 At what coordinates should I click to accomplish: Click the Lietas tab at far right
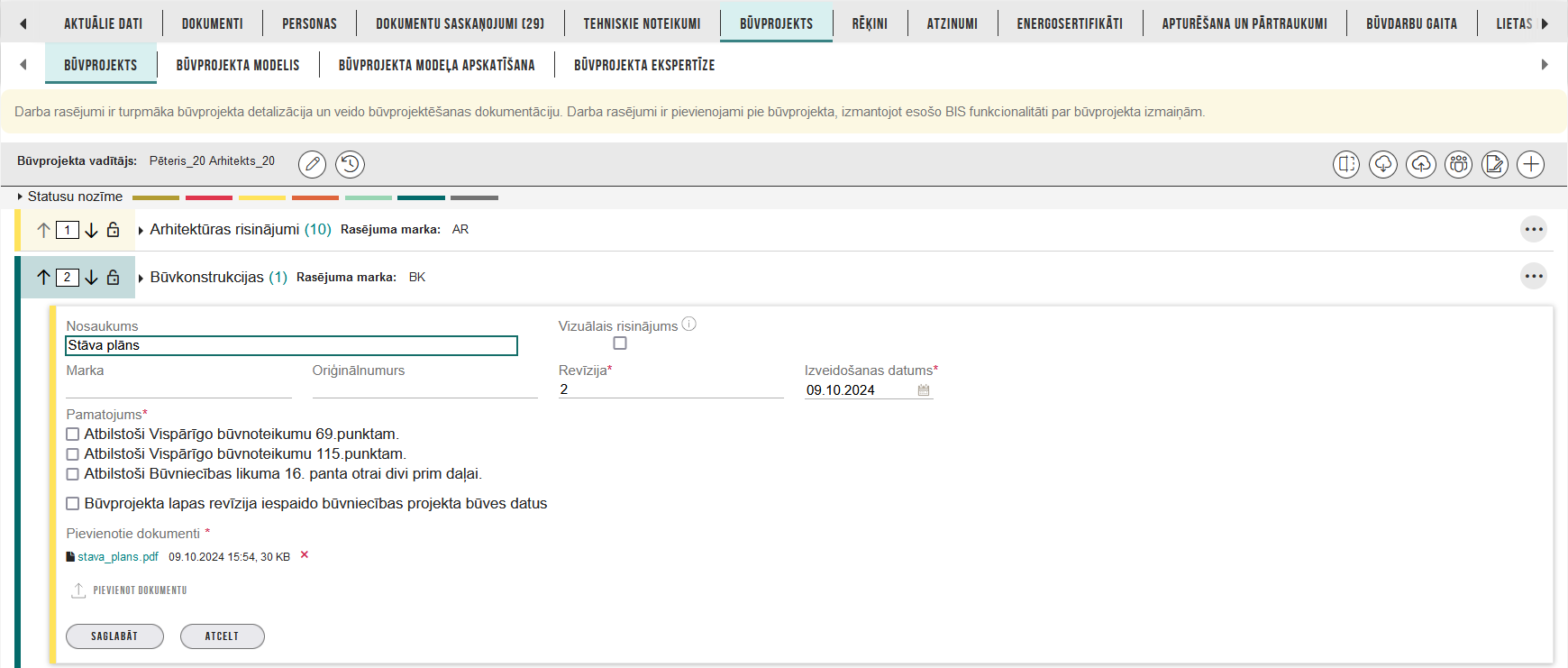coord(1514,23)
